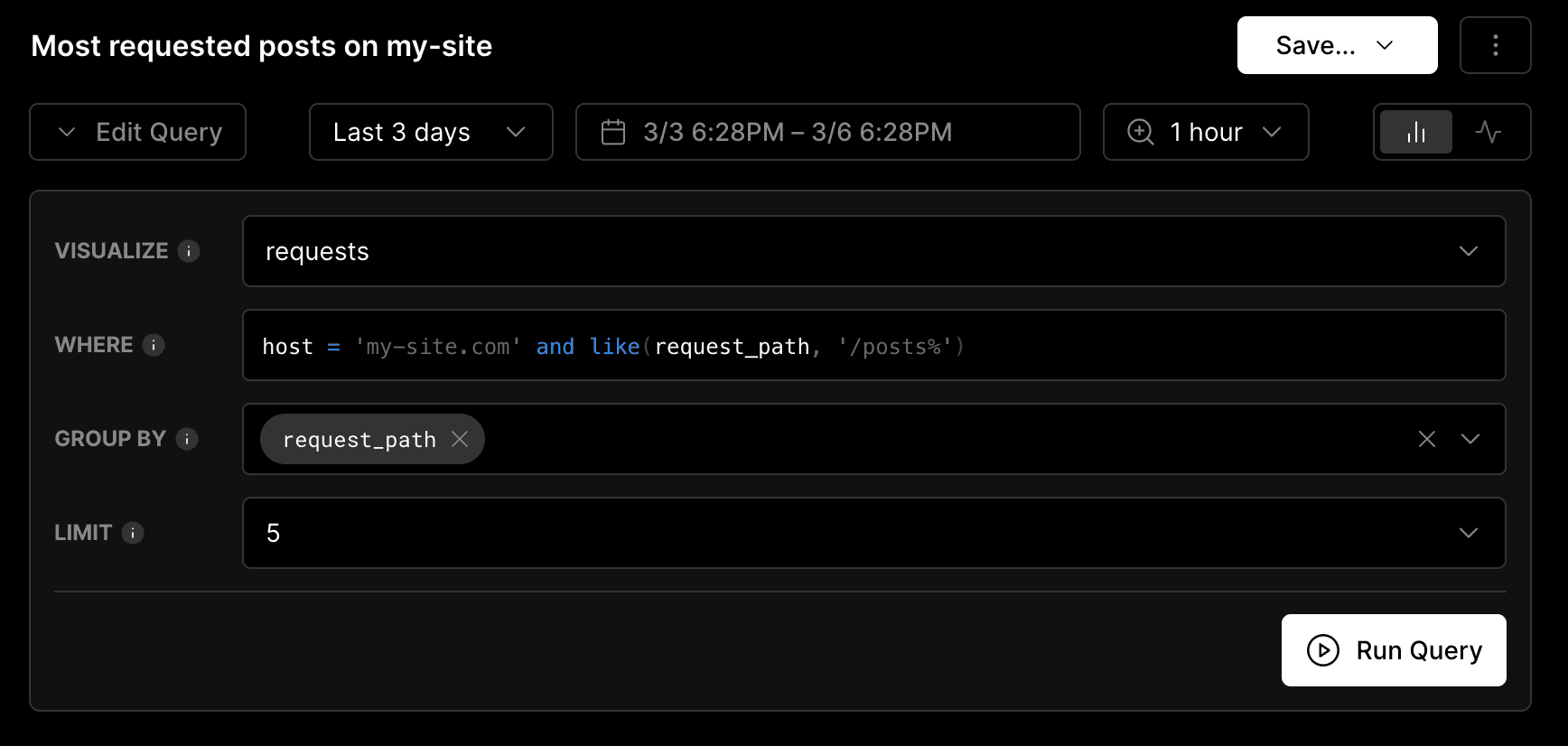The width and height of the screenshot is (1568, 746).
Task: Open the Last 3 days dropdown
Action: [431, 133]
